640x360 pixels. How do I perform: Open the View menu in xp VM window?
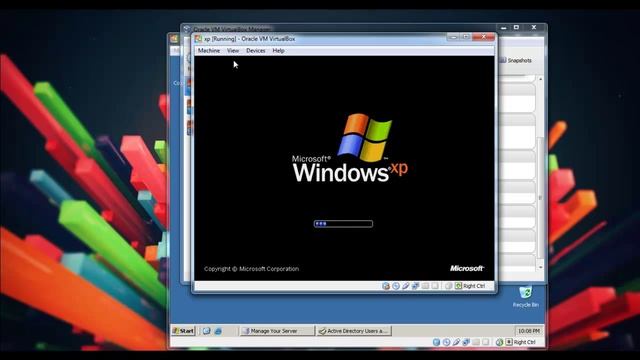coord(233,51)
